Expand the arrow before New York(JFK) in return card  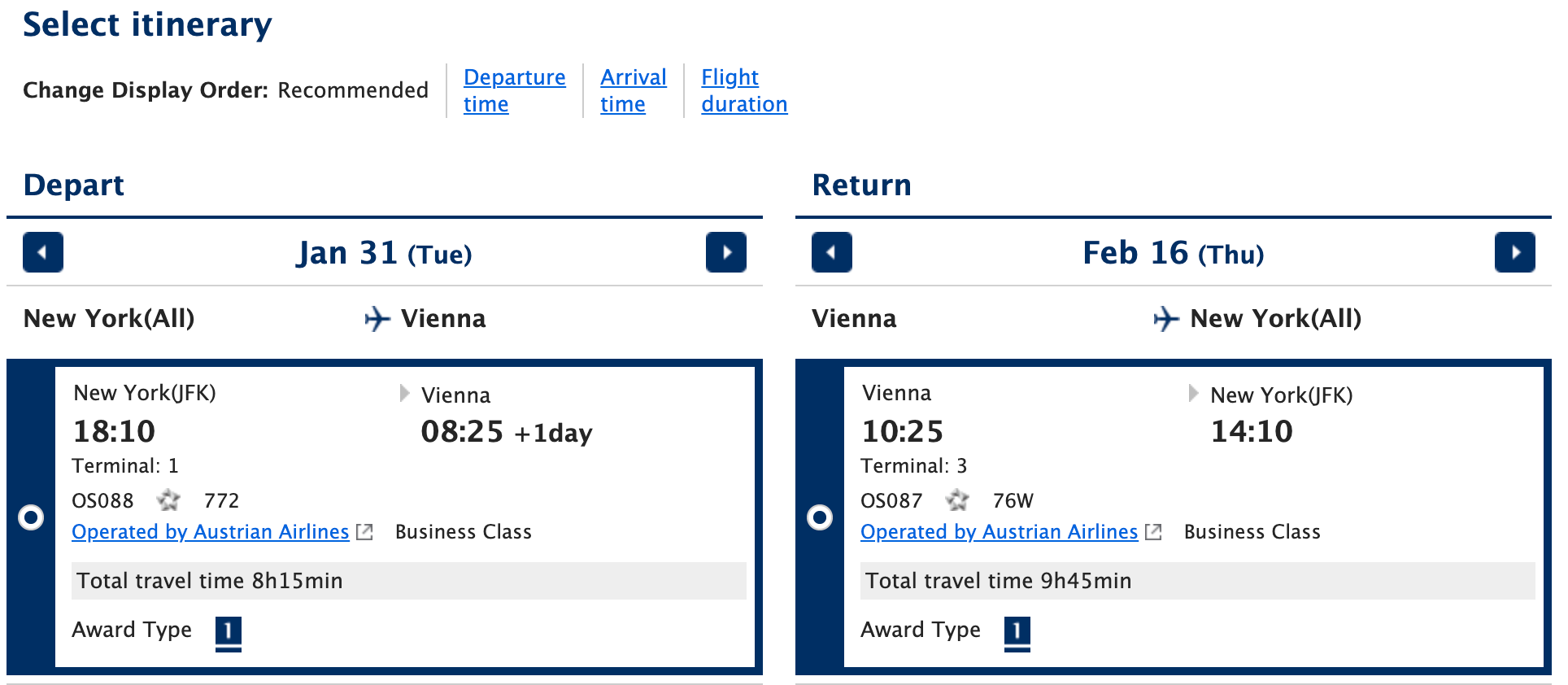(x=1193, y=393)
